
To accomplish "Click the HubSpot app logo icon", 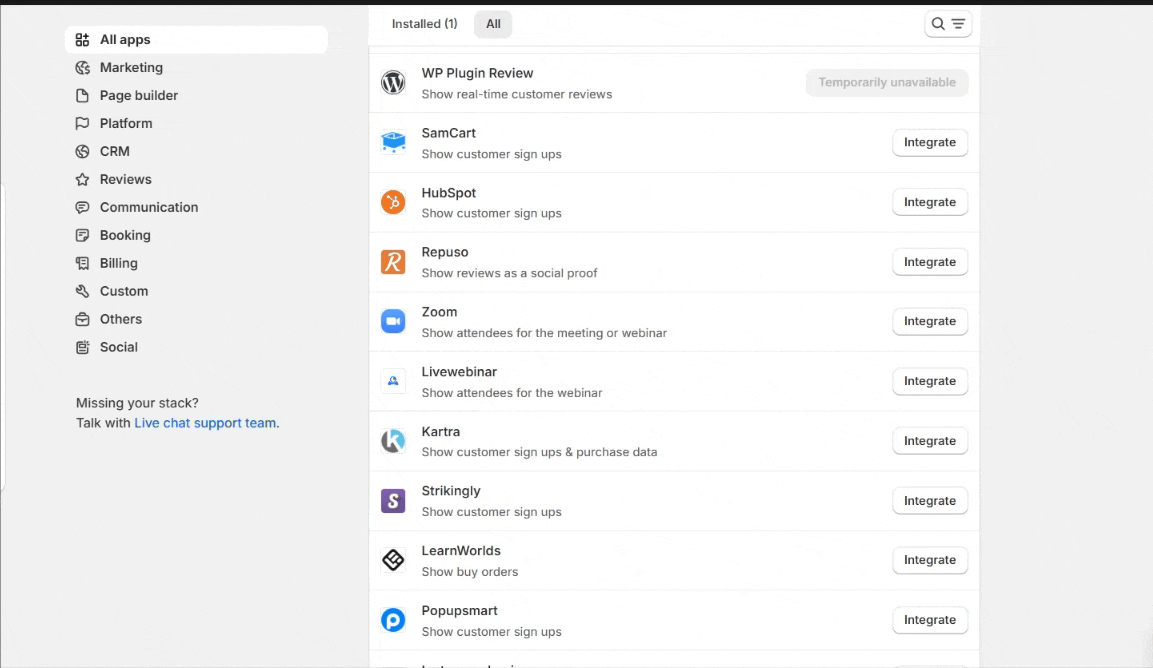I will 393,202.
